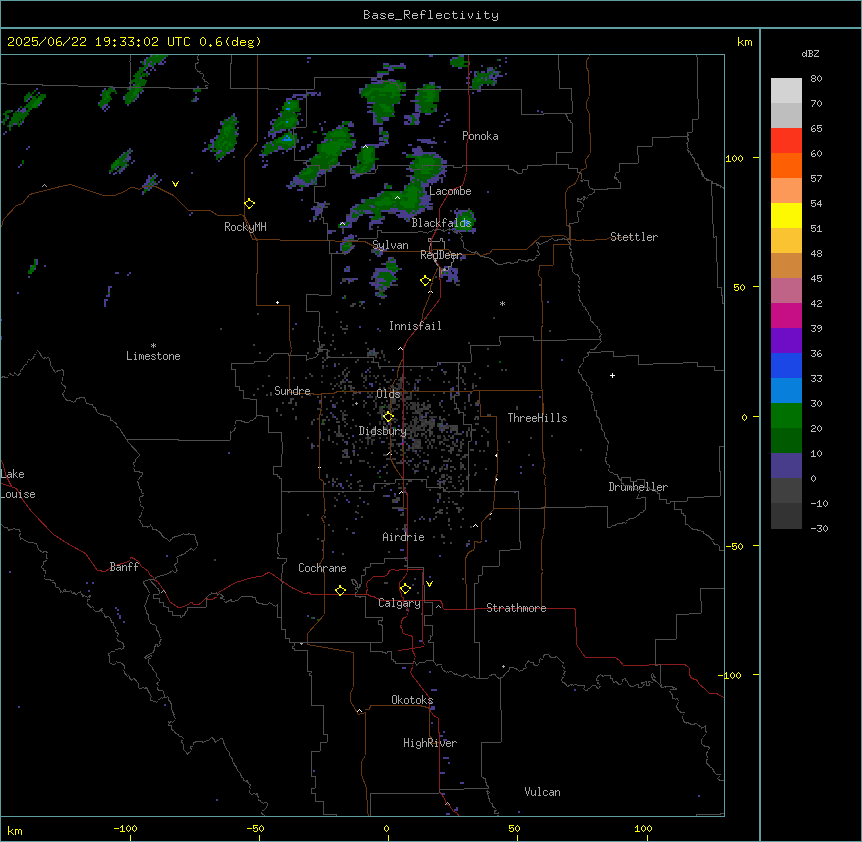Screen dimensions: 862x842
Task: Select the Airdrie label
Action: (403, 537)
